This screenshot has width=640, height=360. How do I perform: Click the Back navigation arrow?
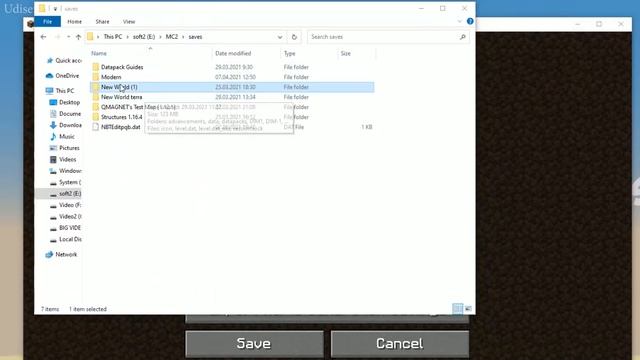click(x=44, y=37)
